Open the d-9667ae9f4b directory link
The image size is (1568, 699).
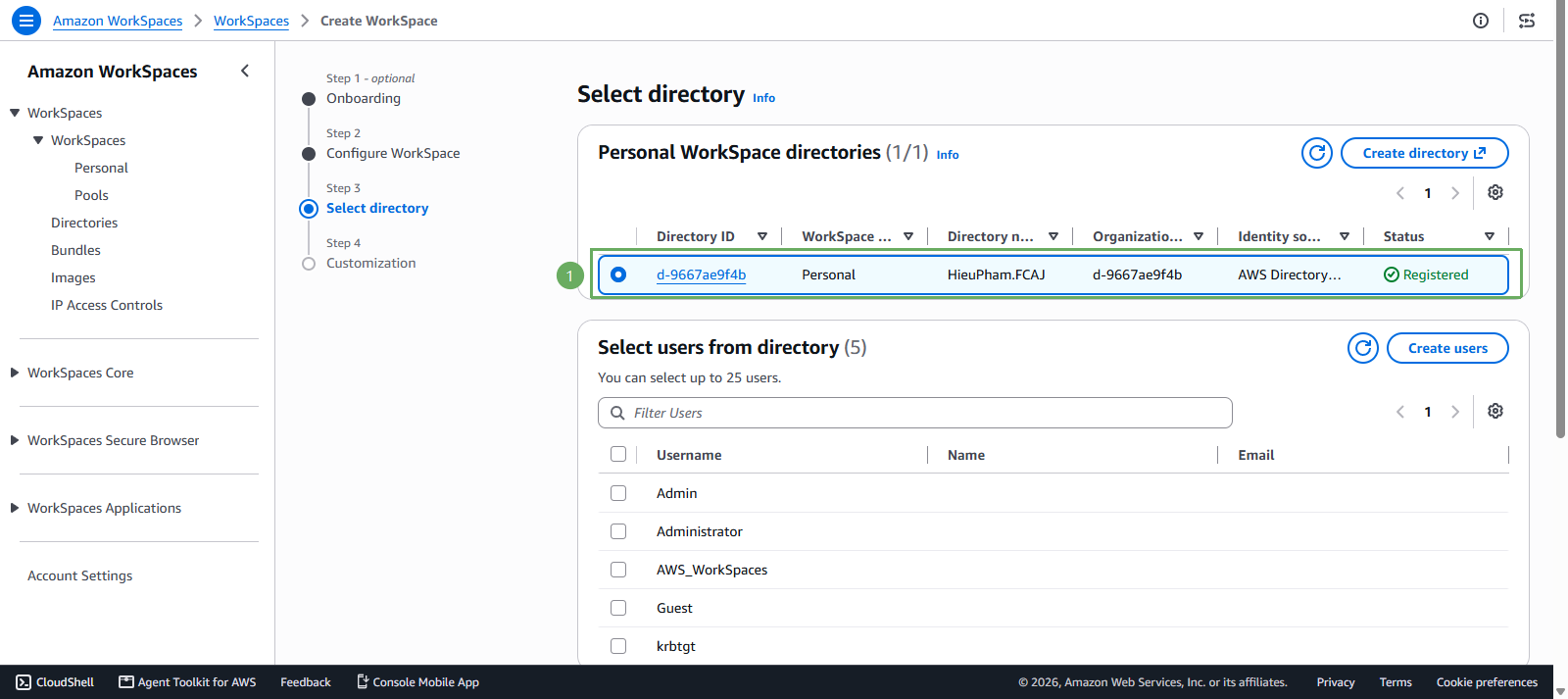point(701,275)
